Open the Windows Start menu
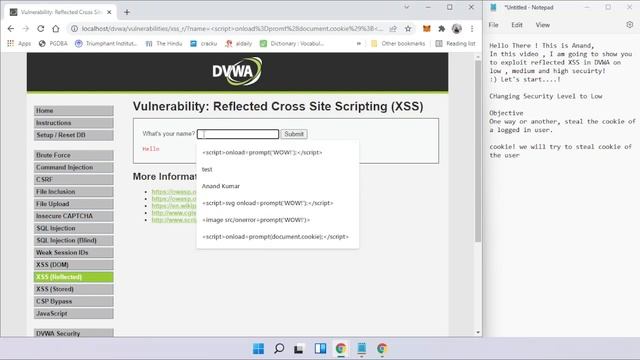 258,349
